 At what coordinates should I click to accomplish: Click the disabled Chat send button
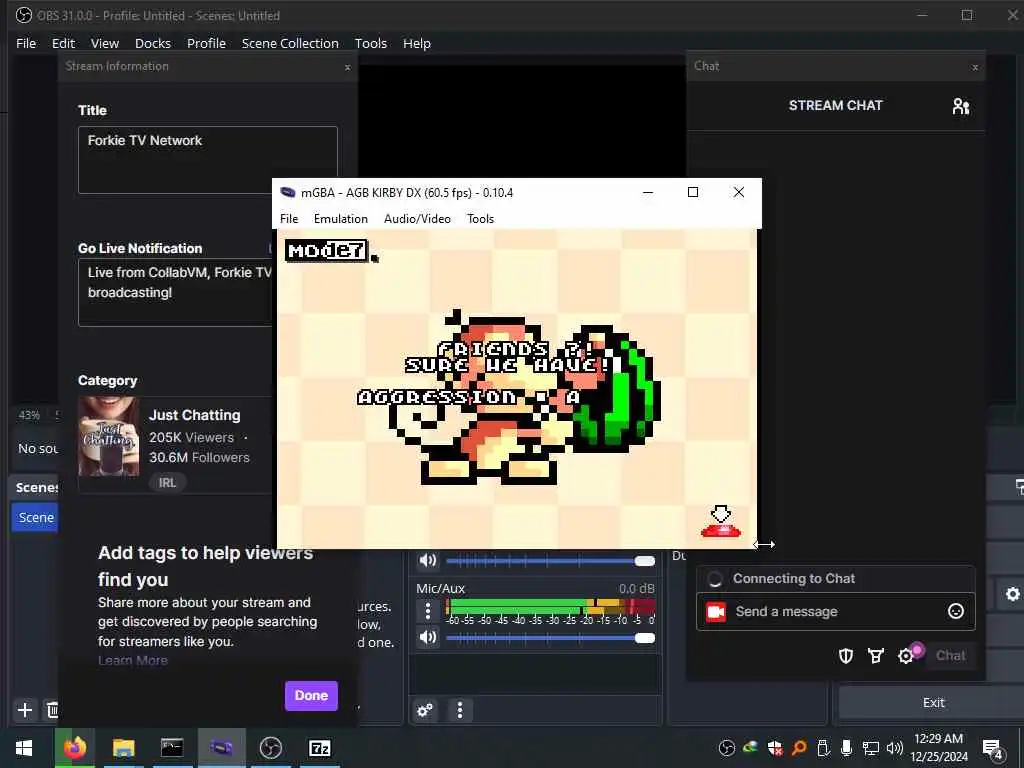pos(950,656)
